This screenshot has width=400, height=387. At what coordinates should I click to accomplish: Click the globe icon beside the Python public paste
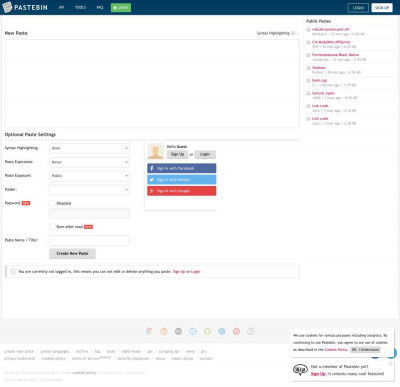pos(308,68)
